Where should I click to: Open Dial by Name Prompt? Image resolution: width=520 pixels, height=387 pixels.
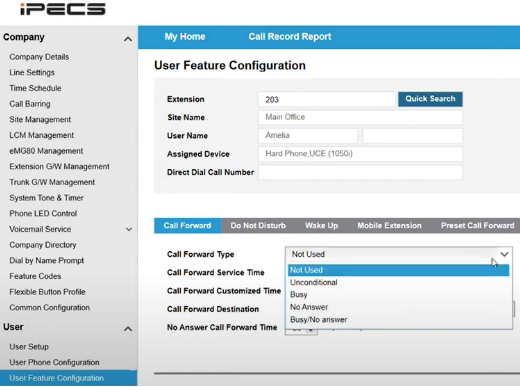click(x=46, y=261)
